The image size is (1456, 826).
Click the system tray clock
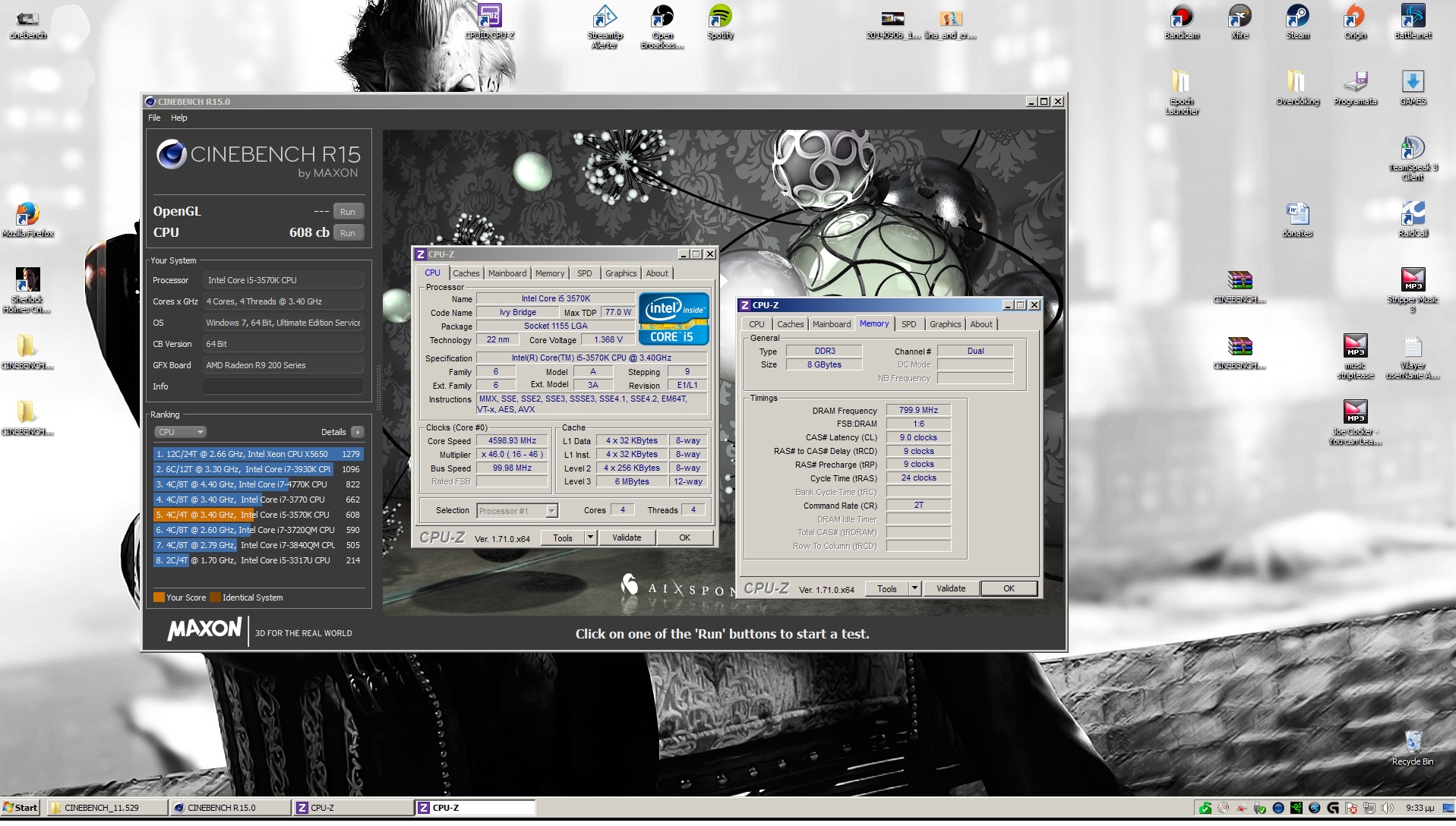[1420, 808]
